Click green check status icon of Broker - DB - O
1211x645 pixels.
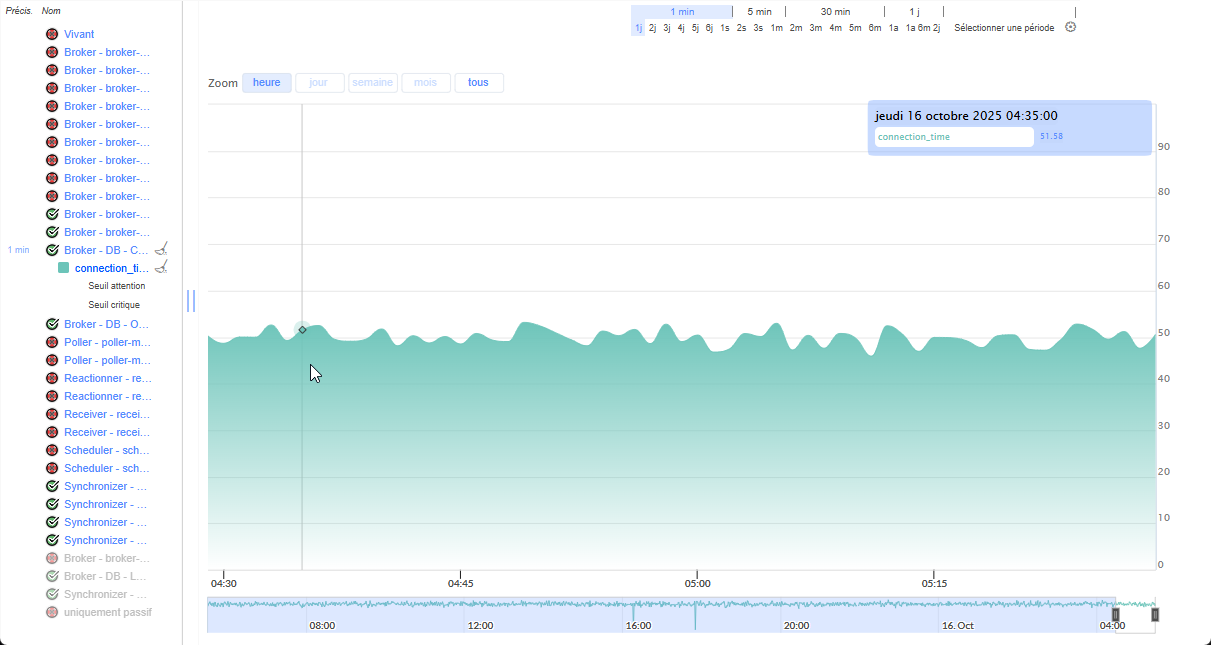click(x=52, y=324)
